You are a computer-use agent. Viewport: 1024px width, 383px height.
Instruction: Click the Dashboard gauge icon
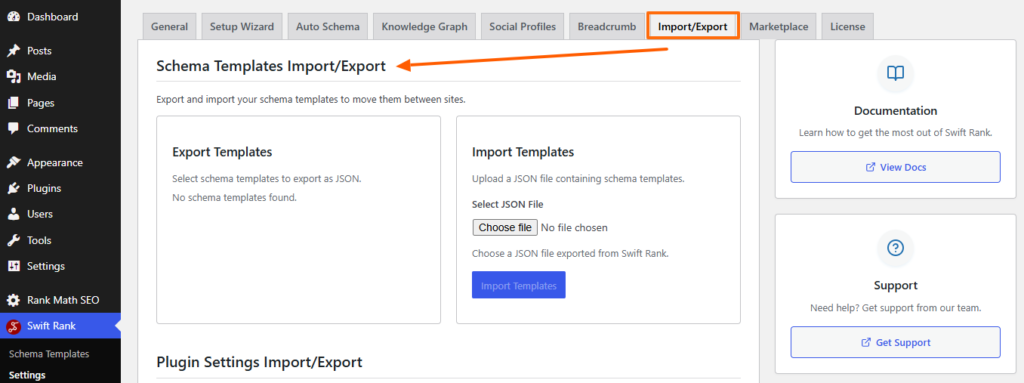coord(13,17)
